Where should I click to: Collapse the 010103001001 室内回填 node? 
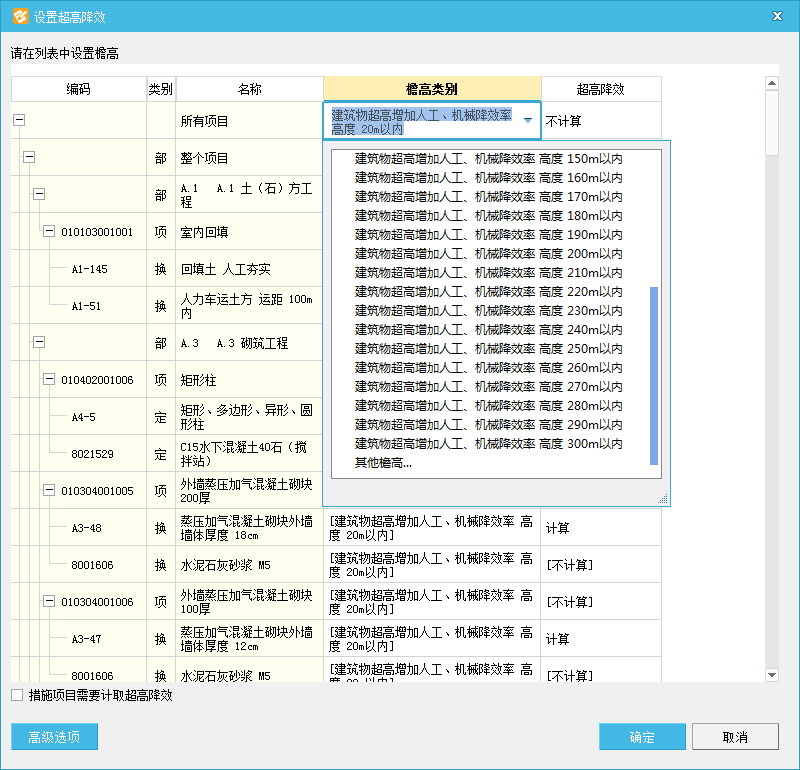[49, 232]
